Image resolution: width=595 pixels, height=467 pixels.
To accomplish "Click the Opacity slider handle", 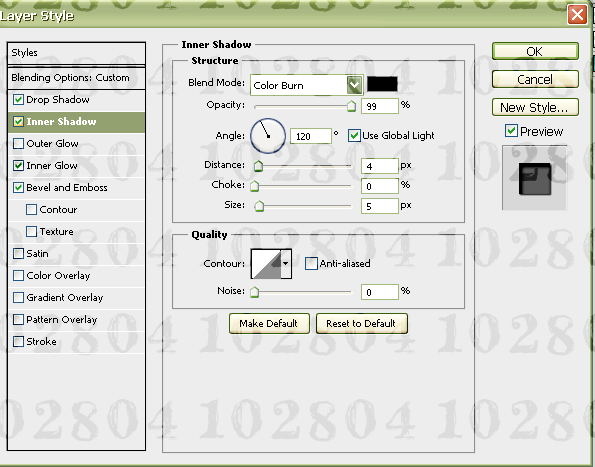I will tap(352, 106).
